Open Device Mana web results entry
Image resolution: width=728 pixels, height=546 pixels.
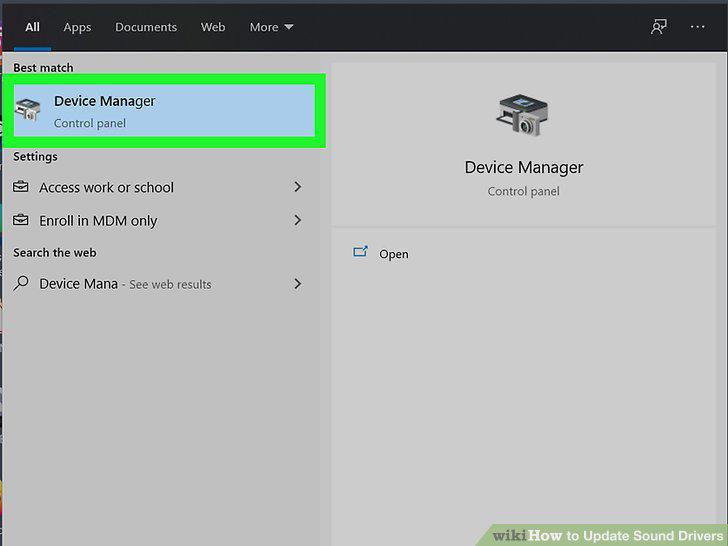pos(158,284)
